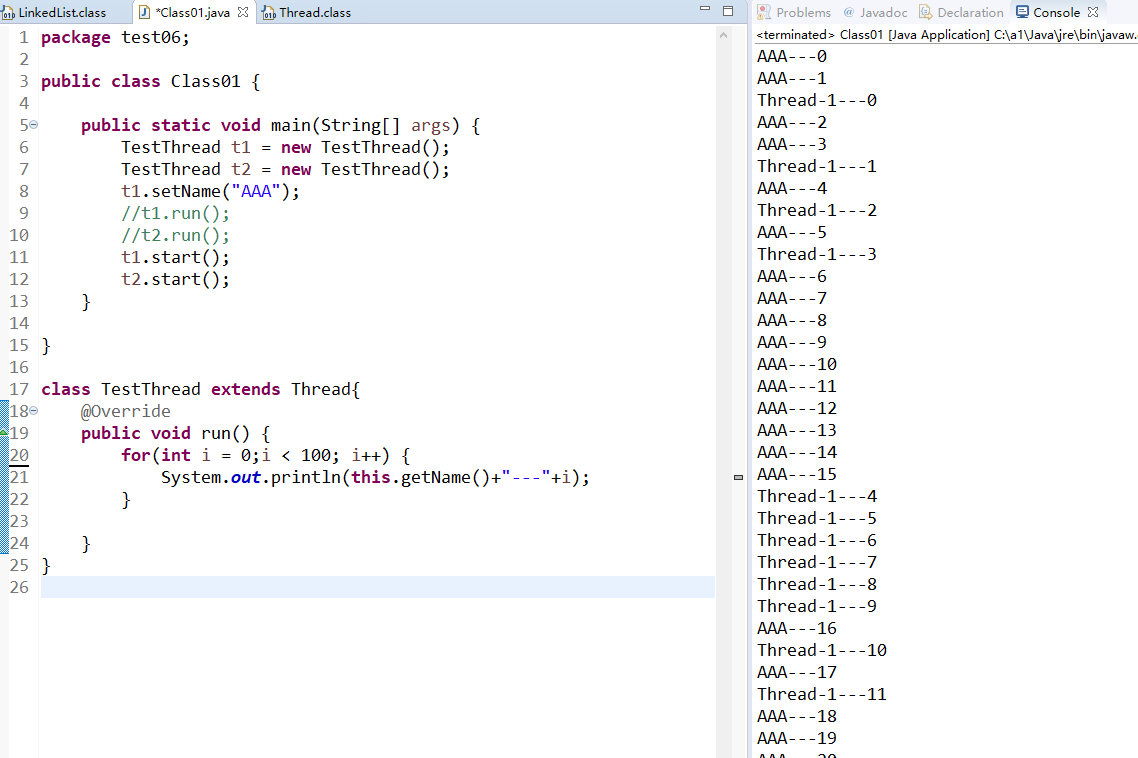The height and width of the screenshot is (758, 1138).
Task: Click console output line 'AAA---19'
Action: [797, 738]
